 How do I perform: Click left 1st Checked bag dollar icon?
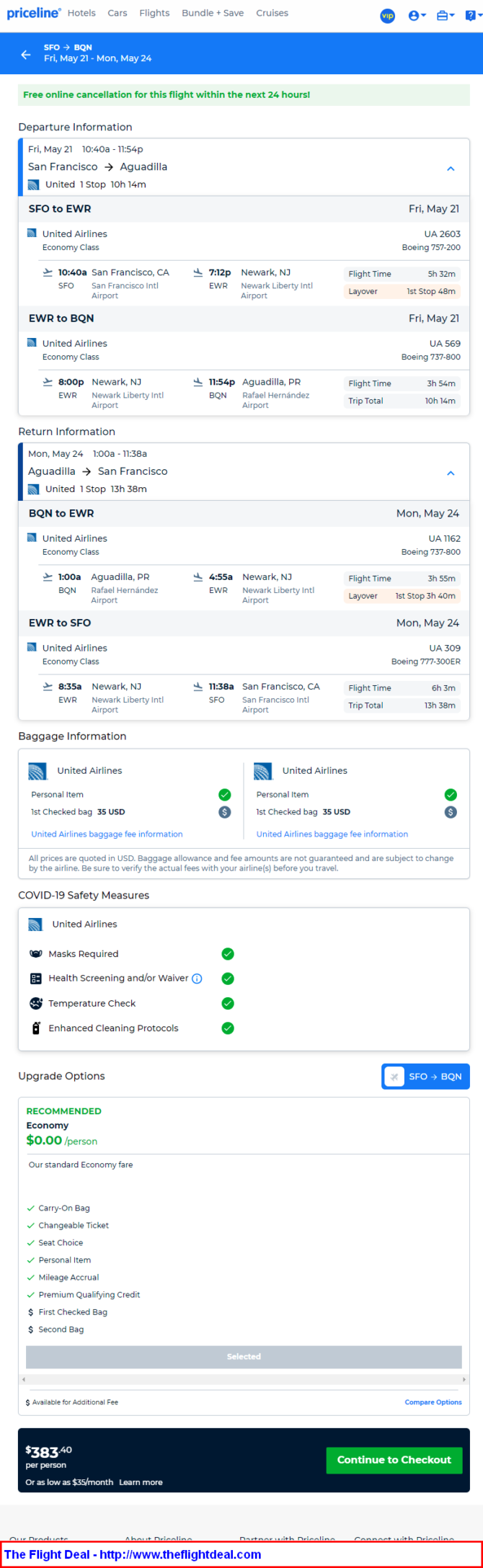tap(225, 812)
